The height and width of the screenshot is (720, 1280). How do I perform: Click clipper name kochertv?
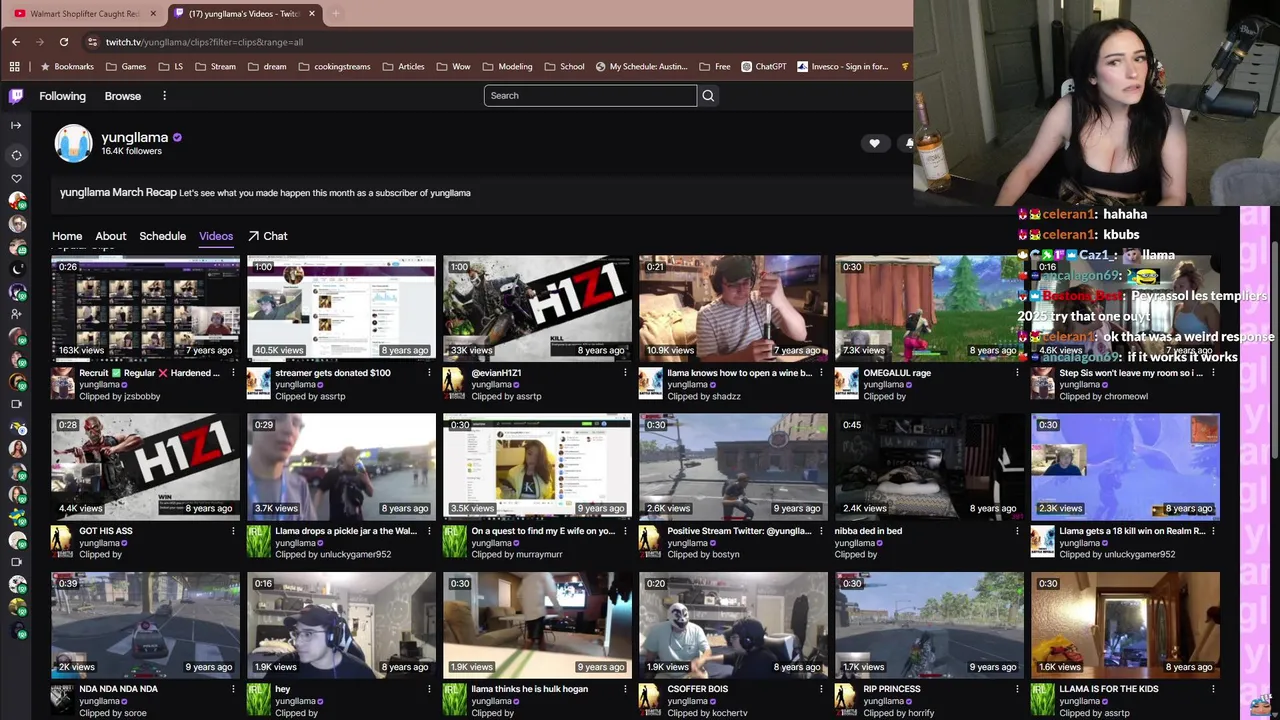click(728, 713)
